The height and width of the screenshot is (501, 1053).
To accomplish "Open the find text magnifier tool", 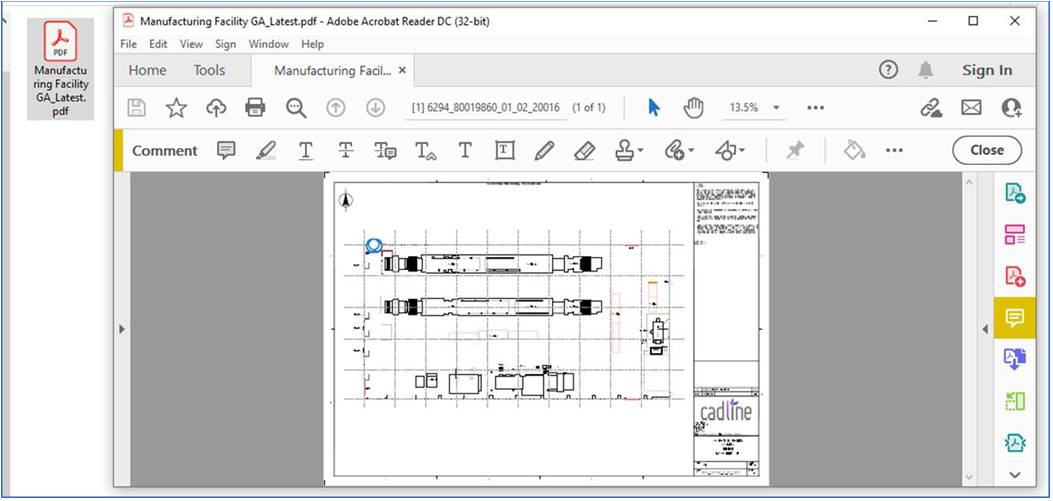I will (295, 107).
